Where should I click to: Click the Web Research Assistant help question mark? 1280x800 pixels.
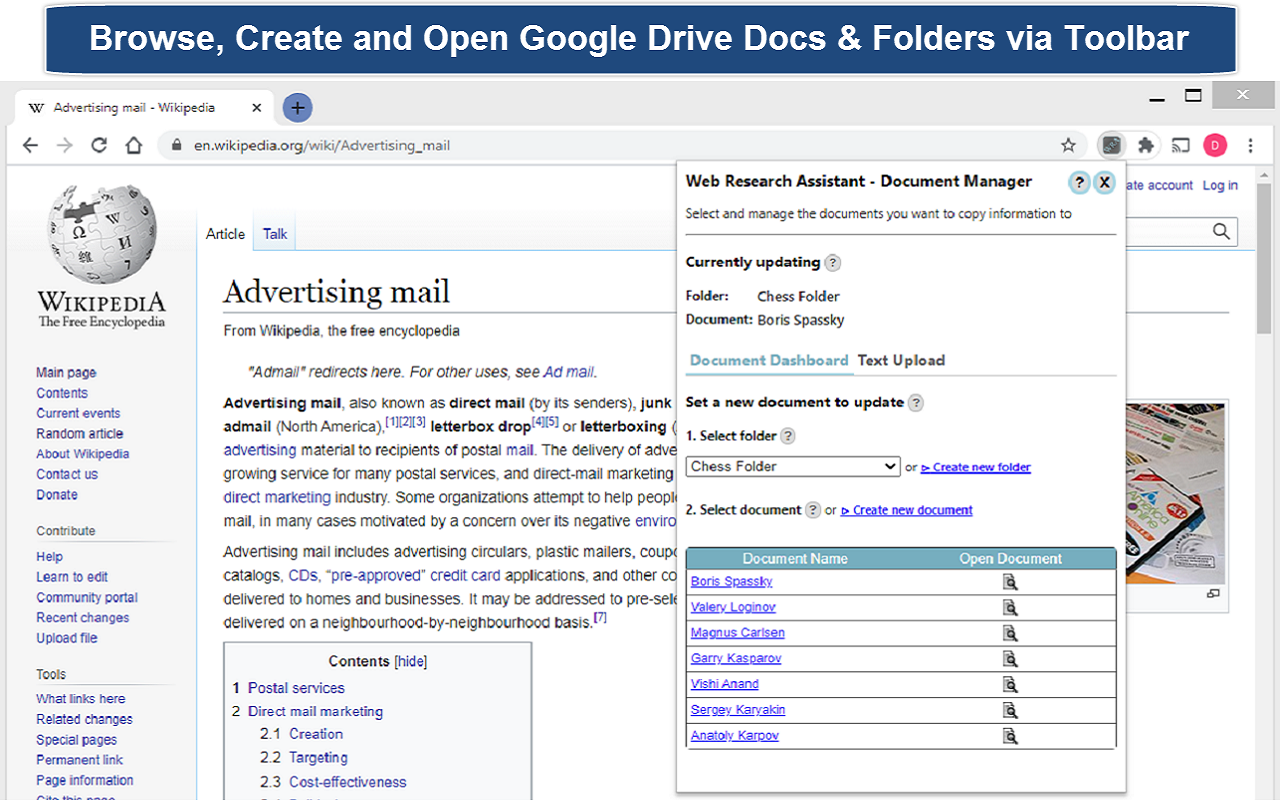tap(1079, 182)
